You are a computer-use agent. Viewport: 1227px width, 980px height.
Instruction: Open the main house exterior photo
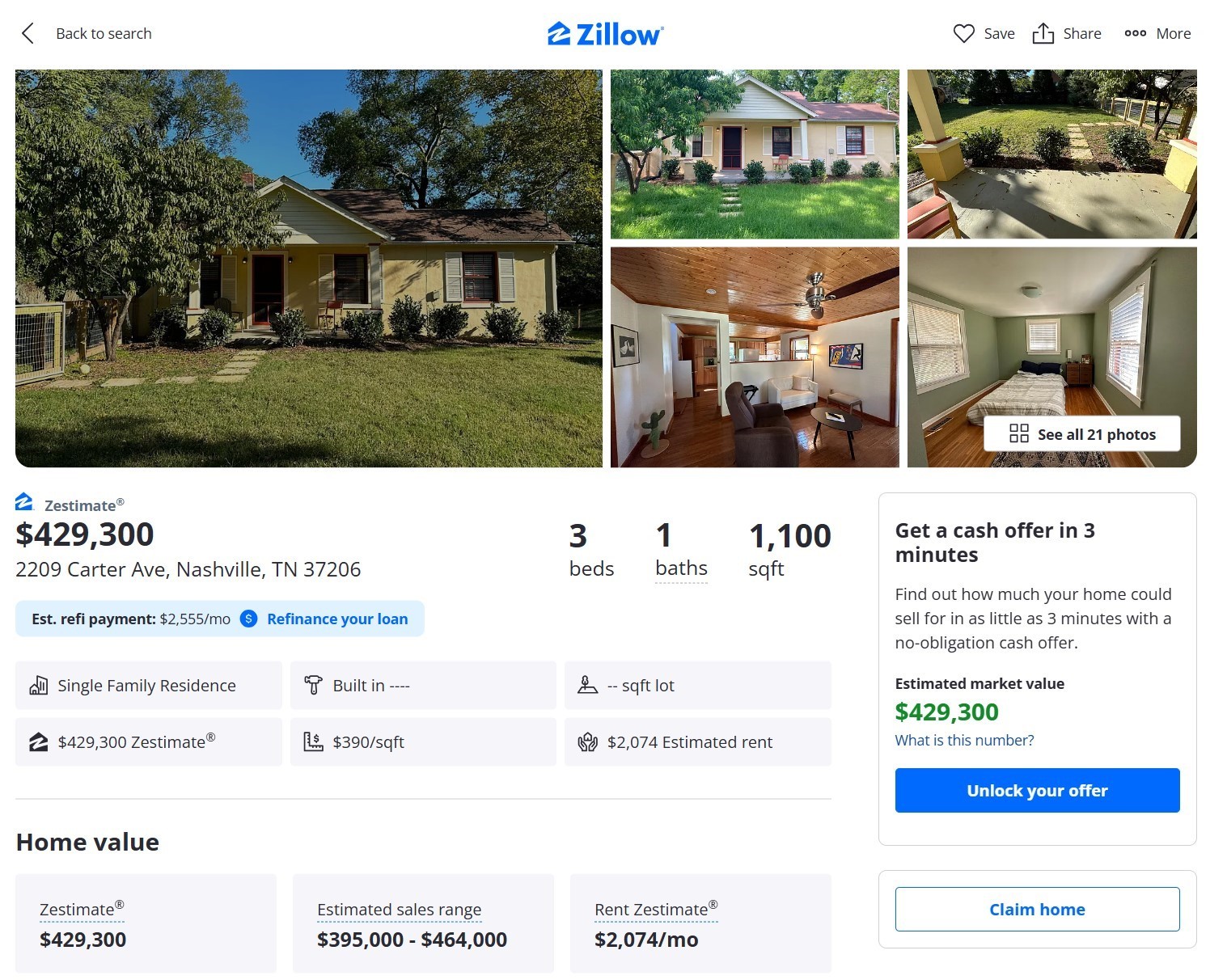click(x=309, y=268)
